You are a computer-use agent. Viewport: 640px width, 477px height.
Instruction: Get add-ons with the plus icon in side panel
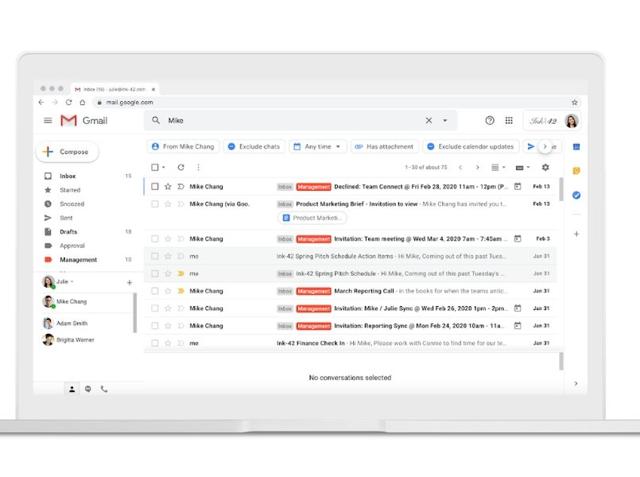click(576, 234)
